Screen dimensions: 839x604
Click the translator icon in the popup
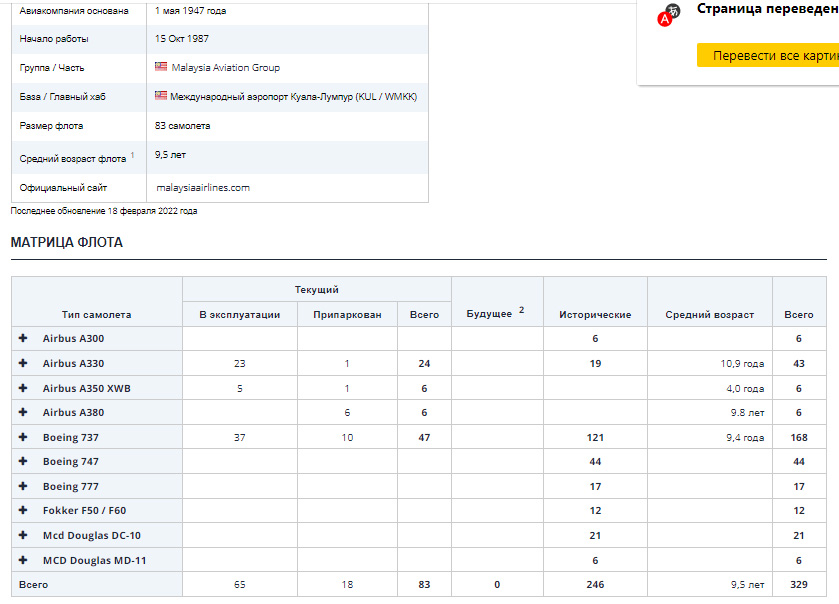[668, 15]
